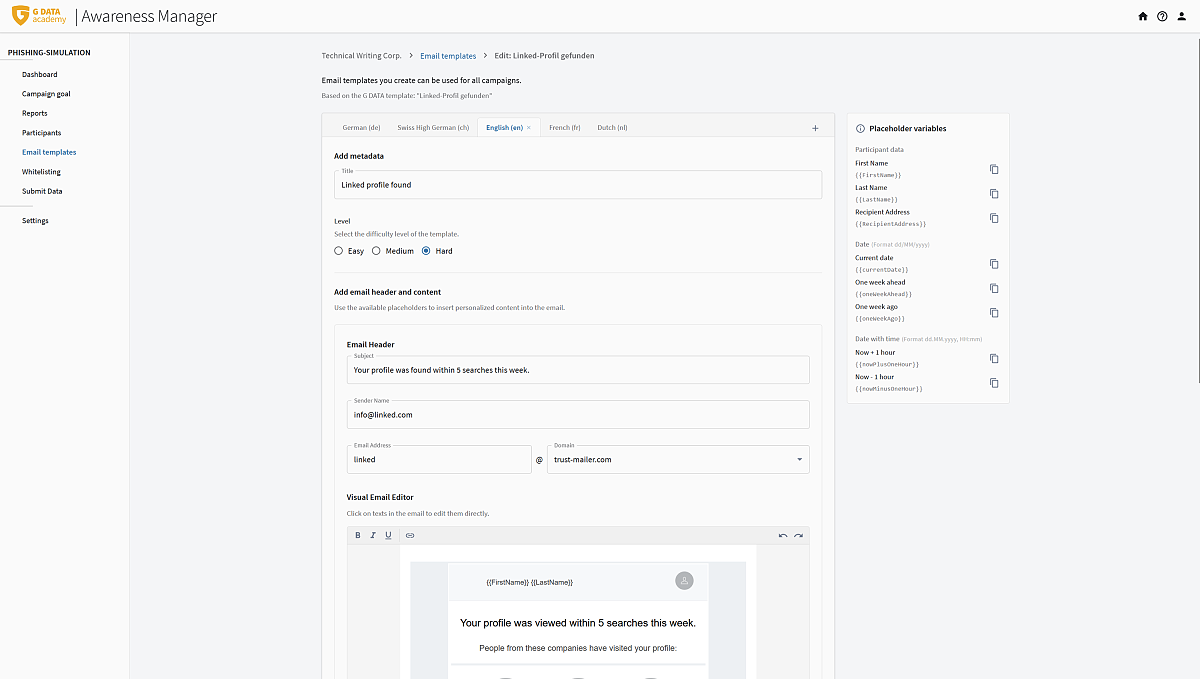Viewport: 1200px width, 679px height.
Task: Apply underline formatting in email editor
Action: (388, 535)
